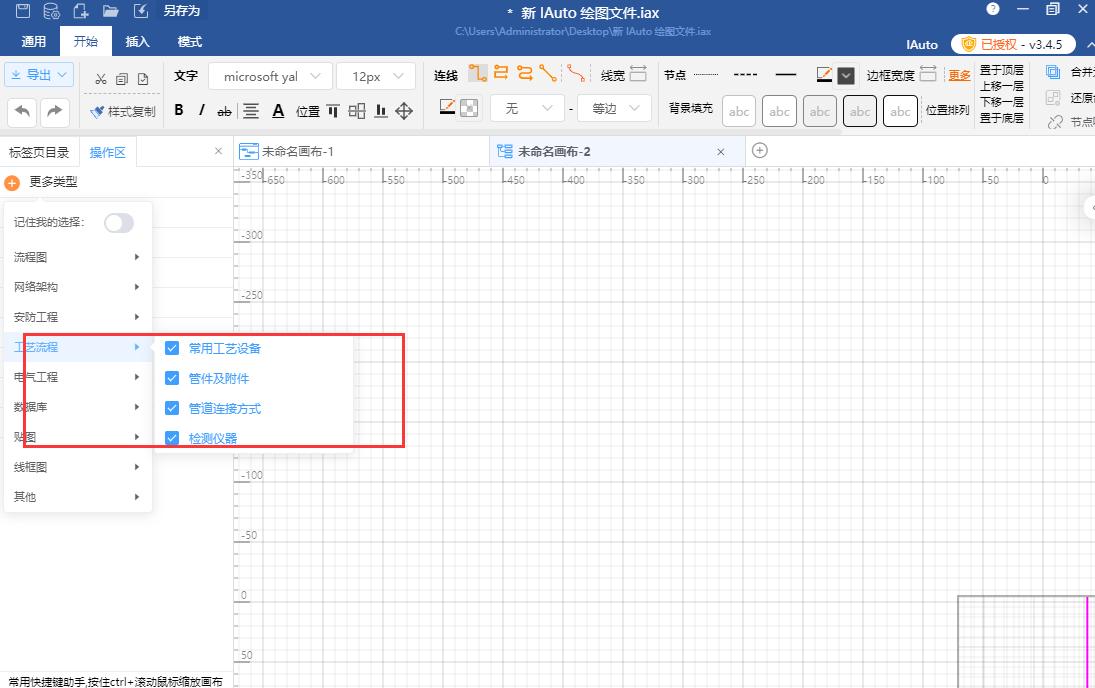Select the orthogonal connector line style
This screenshot has height=688, width=1095.
[x=478, y=73]
